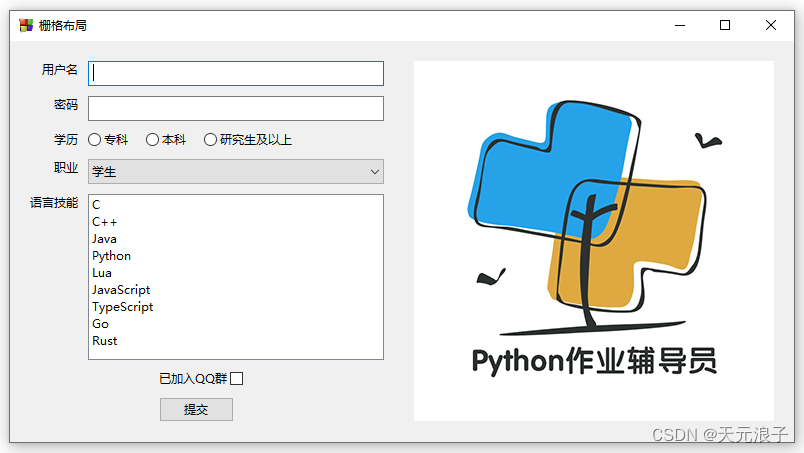This screenshot has height=453, width=804.
Task: Choose Lua in the skills list
Action: 236,272
